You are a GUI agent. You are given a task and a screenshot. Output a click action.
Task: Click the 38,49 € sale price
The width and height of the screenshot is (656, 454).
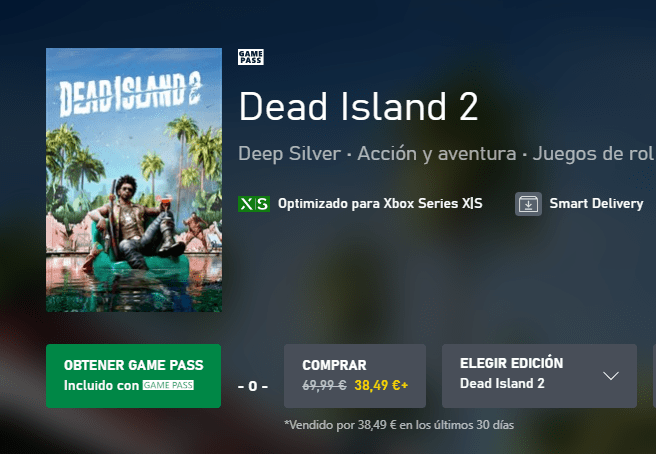(x=381, y=385)
